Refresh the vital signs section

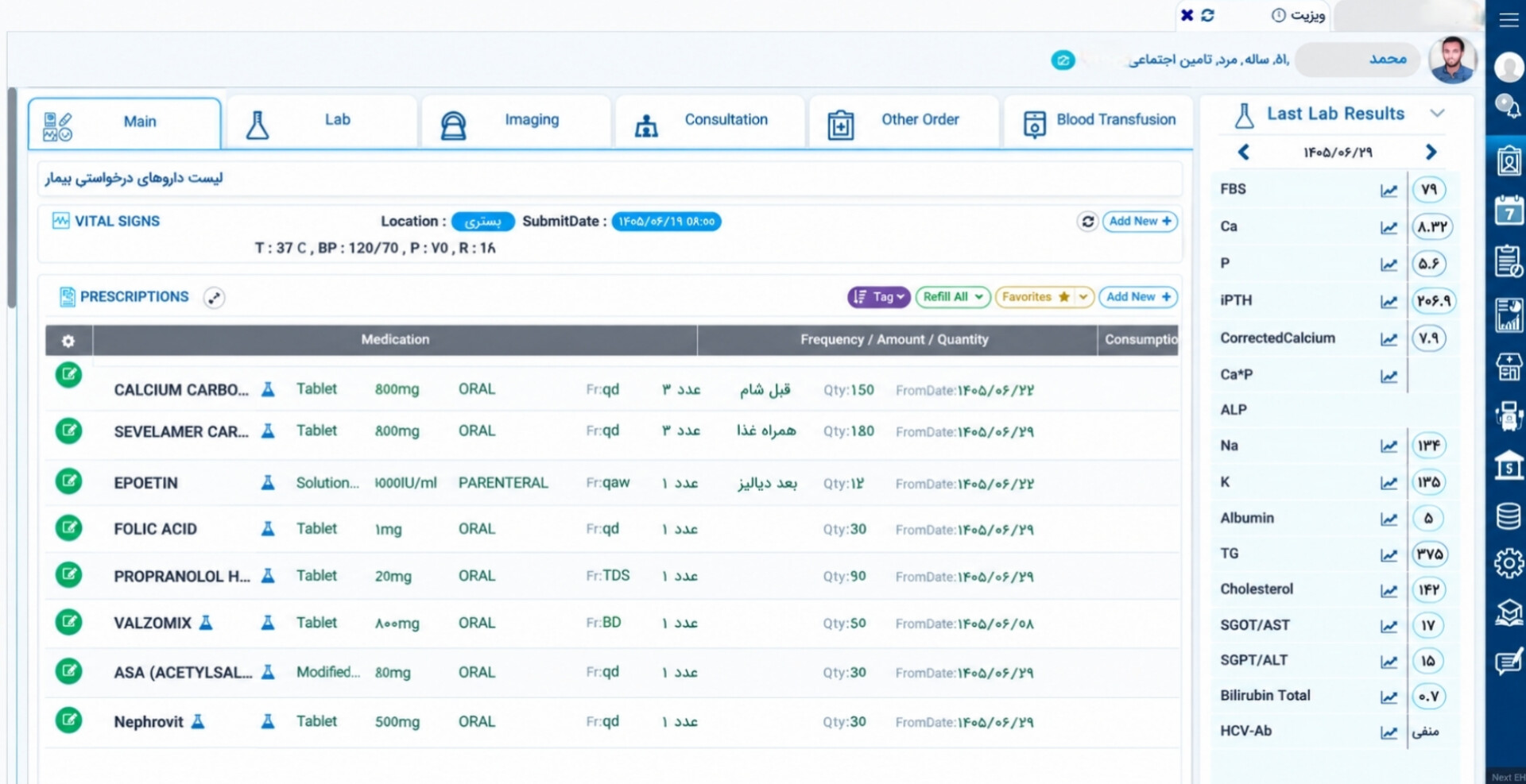[x=1088, y=222]
